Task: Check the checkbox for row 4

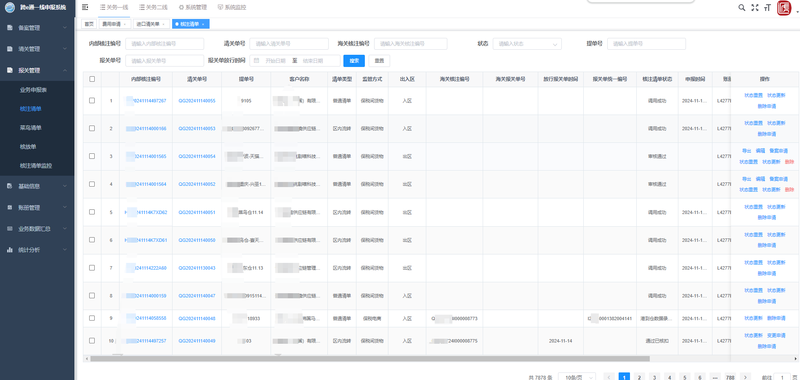Action: (92, 184)
